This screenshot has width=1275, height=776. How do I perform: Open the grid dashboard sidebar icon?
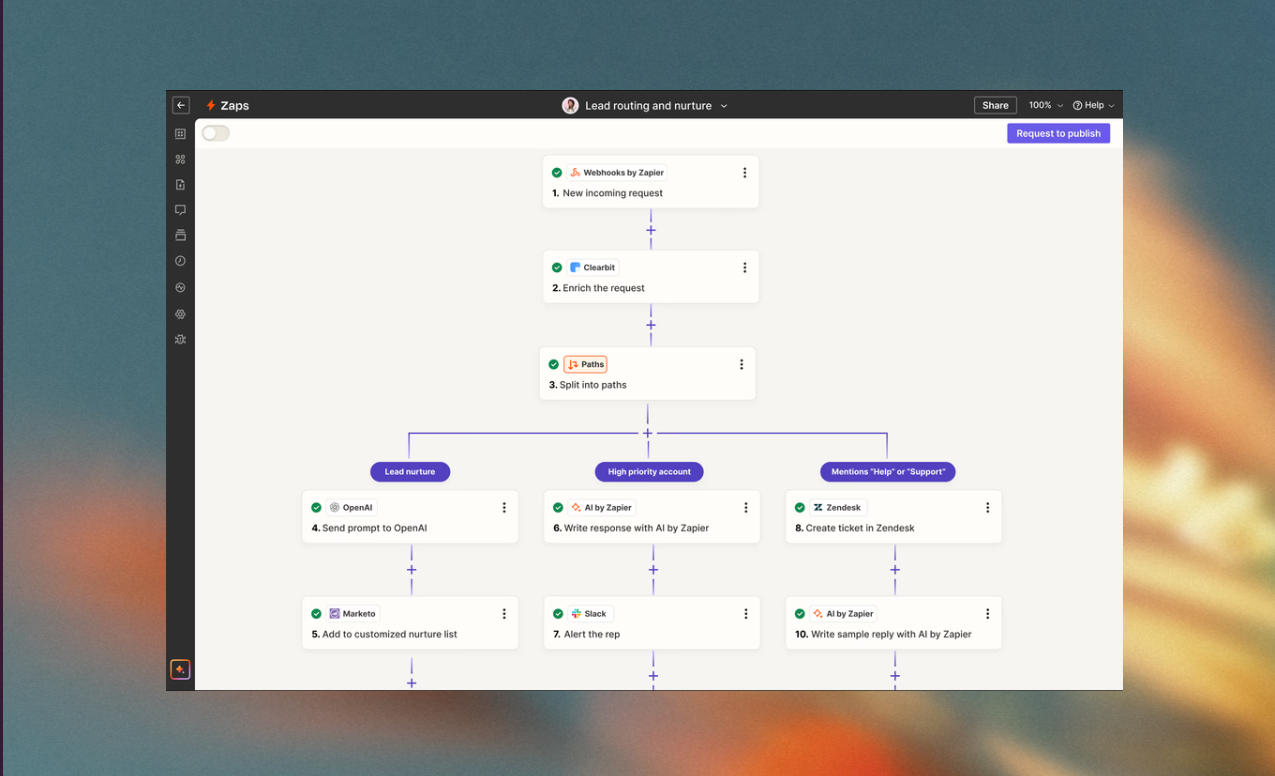180,133
